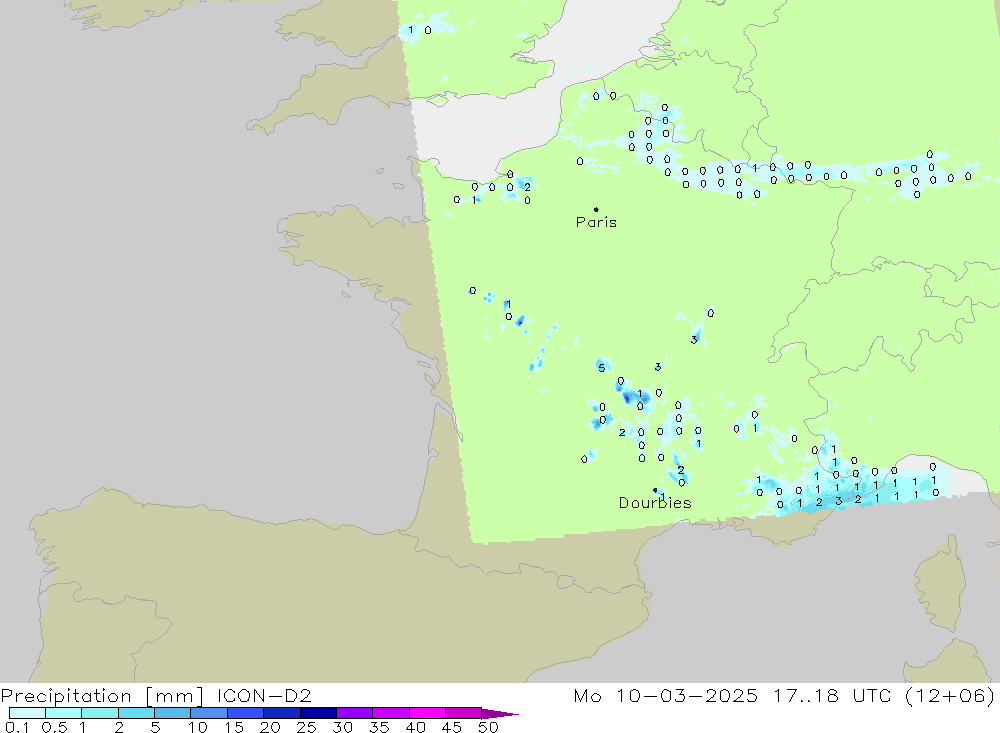Click the Paris city marker dot
The height and width of the screenshot is (733, 1000).
(596, 209)
